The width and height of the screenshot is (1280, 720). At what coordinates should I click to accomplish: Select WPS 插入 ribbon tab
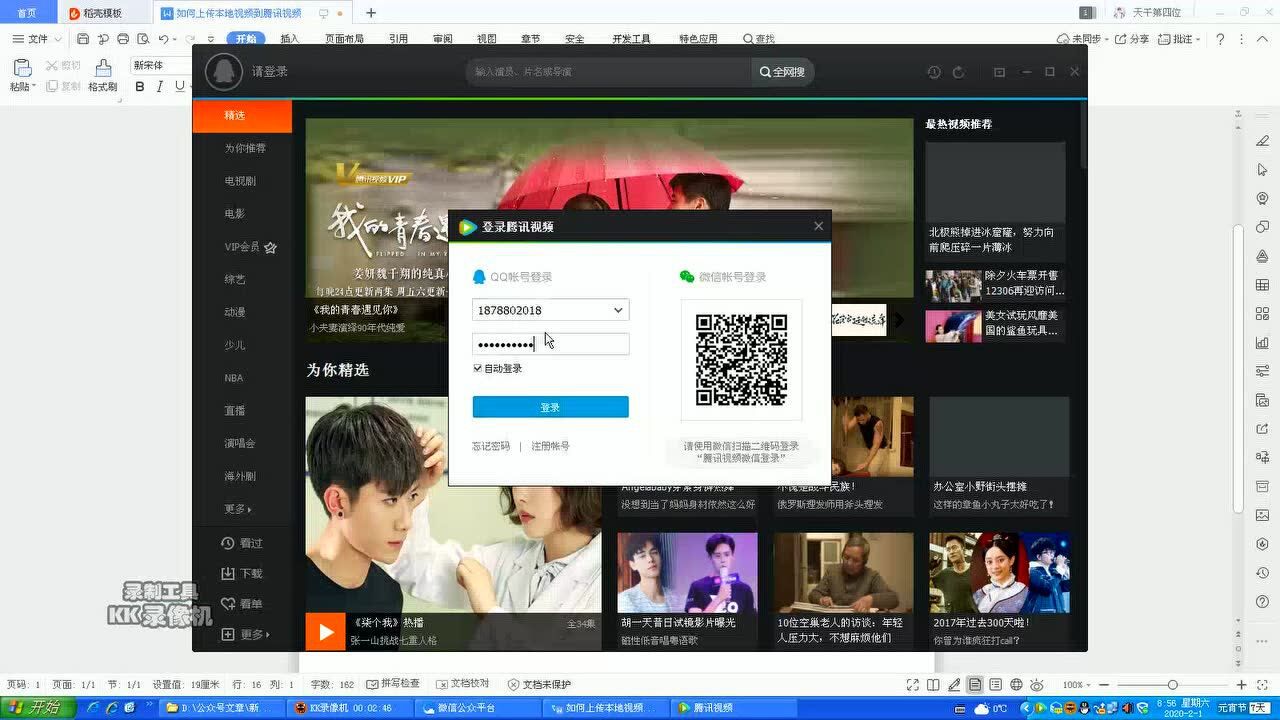tap(290, 39)
